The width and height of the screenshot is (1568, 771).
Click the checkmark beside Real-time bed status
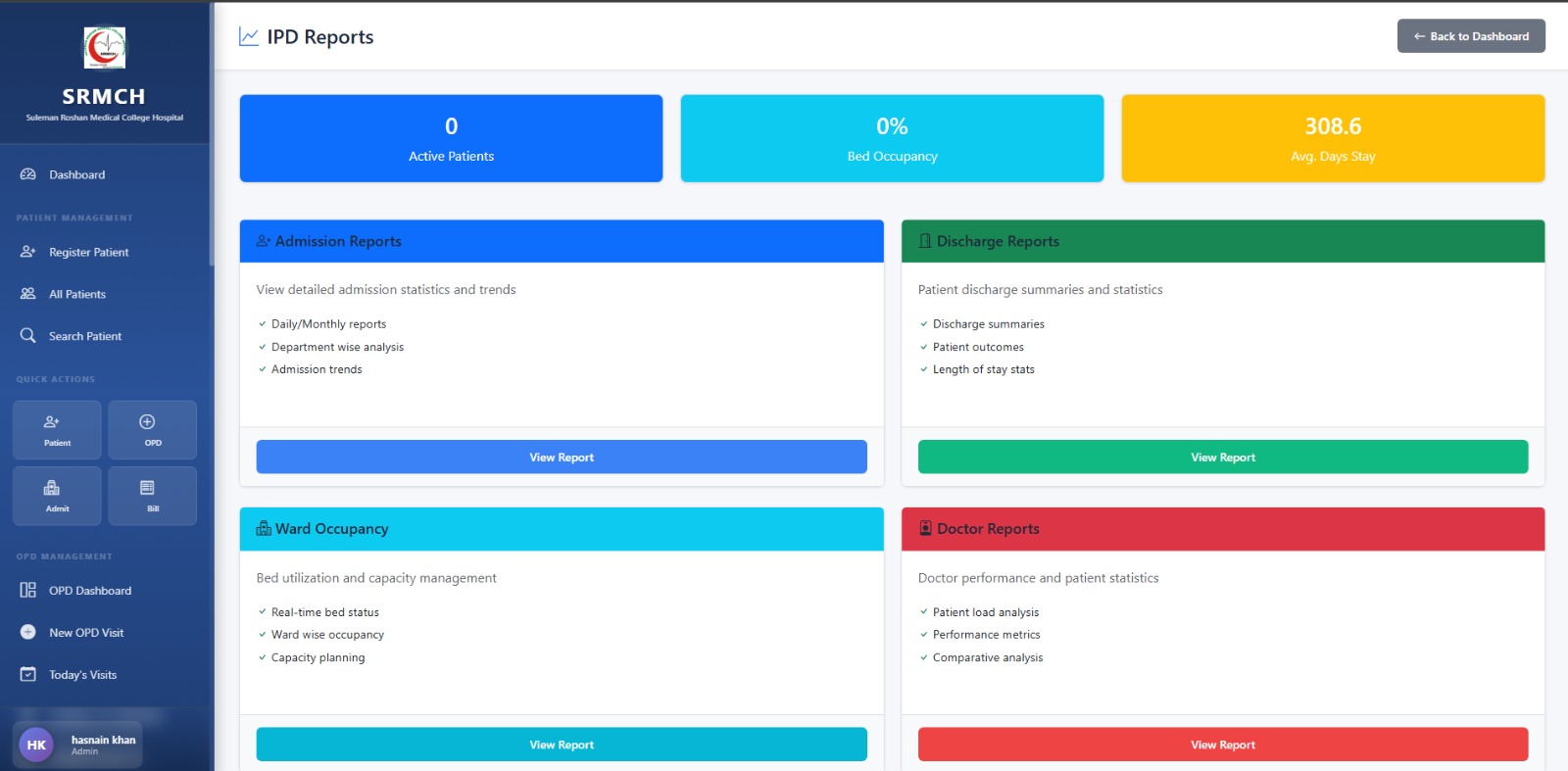[x=262, y=612]
